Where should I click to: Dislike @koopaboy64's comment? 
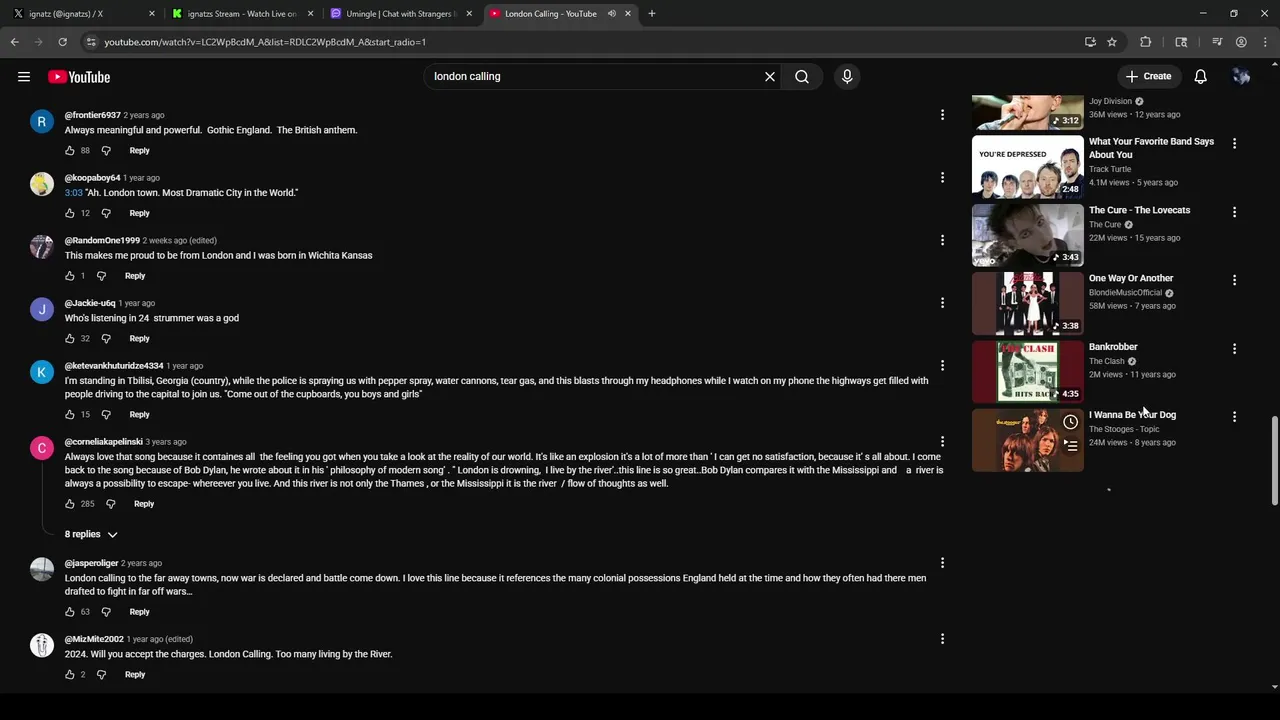[x=106, y=213]
